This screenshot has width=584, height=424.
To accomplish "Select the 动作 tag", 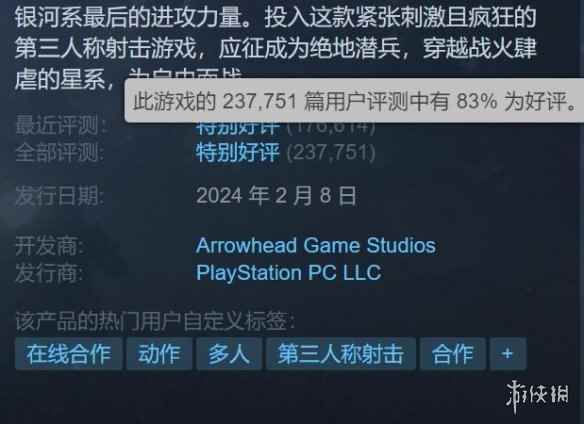I will 159,354.
